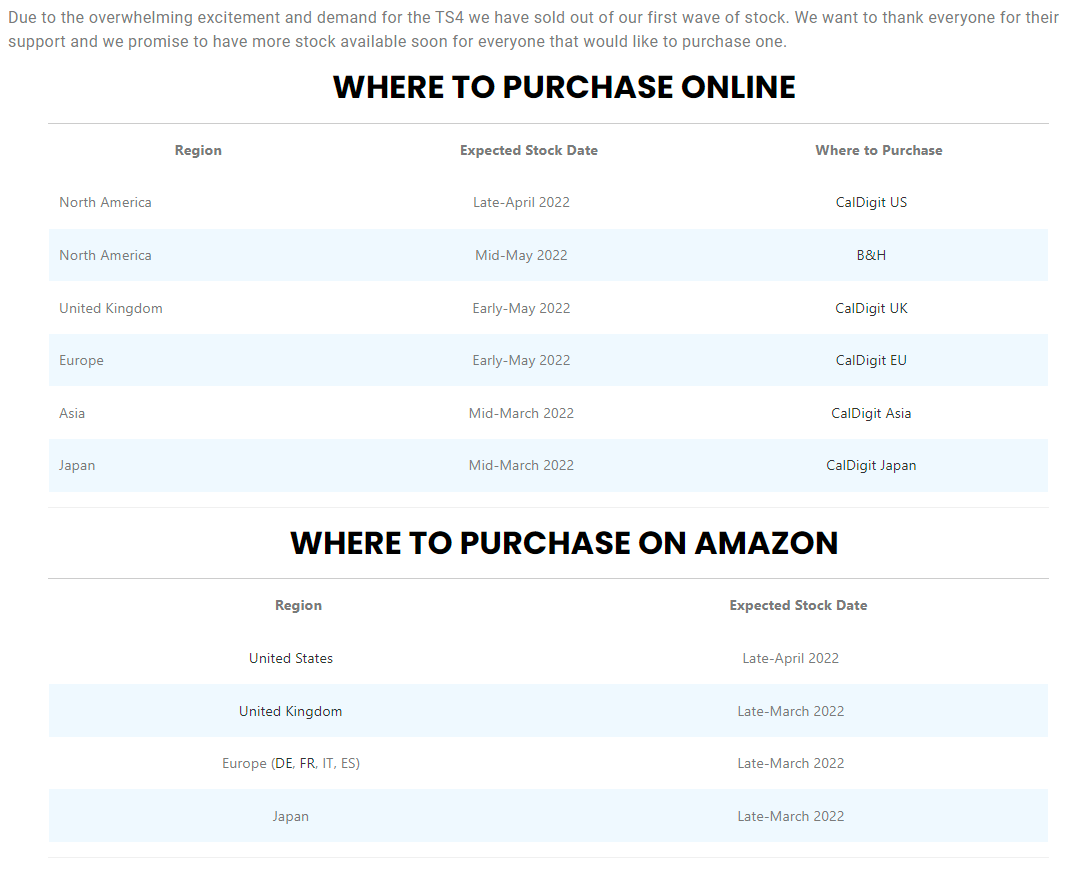The image size is (1080, 872).
Task: Click Mid-March 2022 in CalDigit Japan row
Action: tap(521, 466)
